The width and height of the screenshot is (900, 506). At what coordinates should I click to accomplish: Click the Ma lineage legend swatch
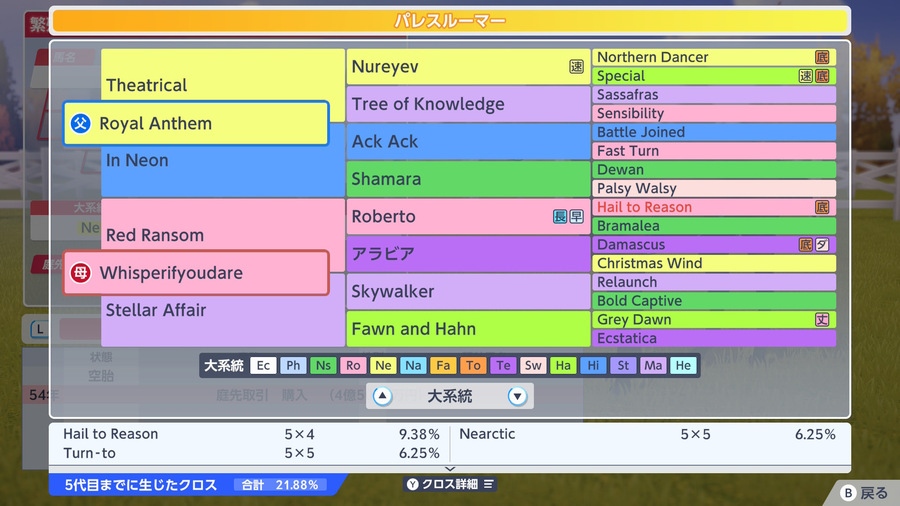point(653,365)
